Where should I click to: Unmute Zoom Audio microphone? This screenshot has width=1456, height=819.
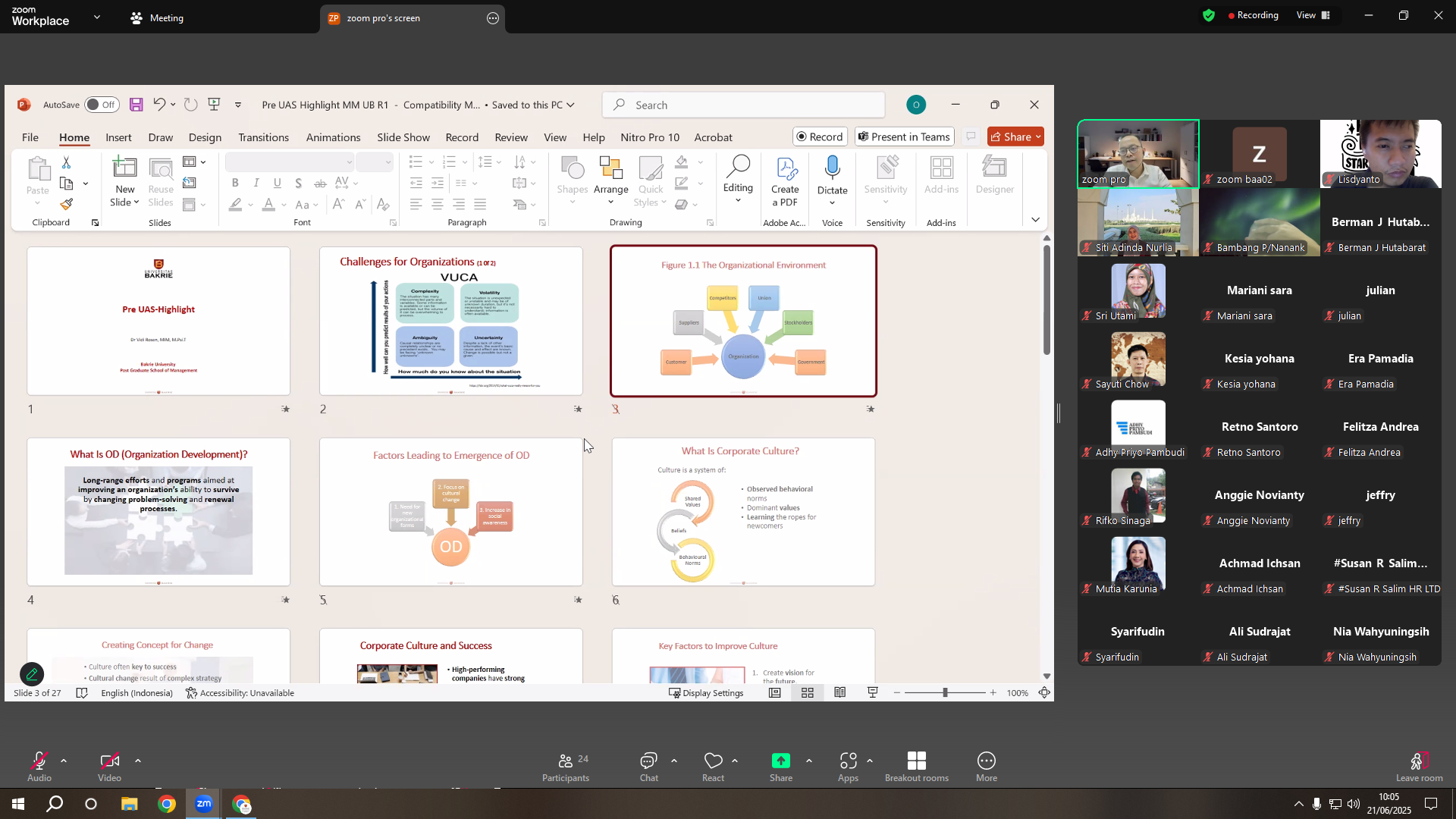(39, 767)
